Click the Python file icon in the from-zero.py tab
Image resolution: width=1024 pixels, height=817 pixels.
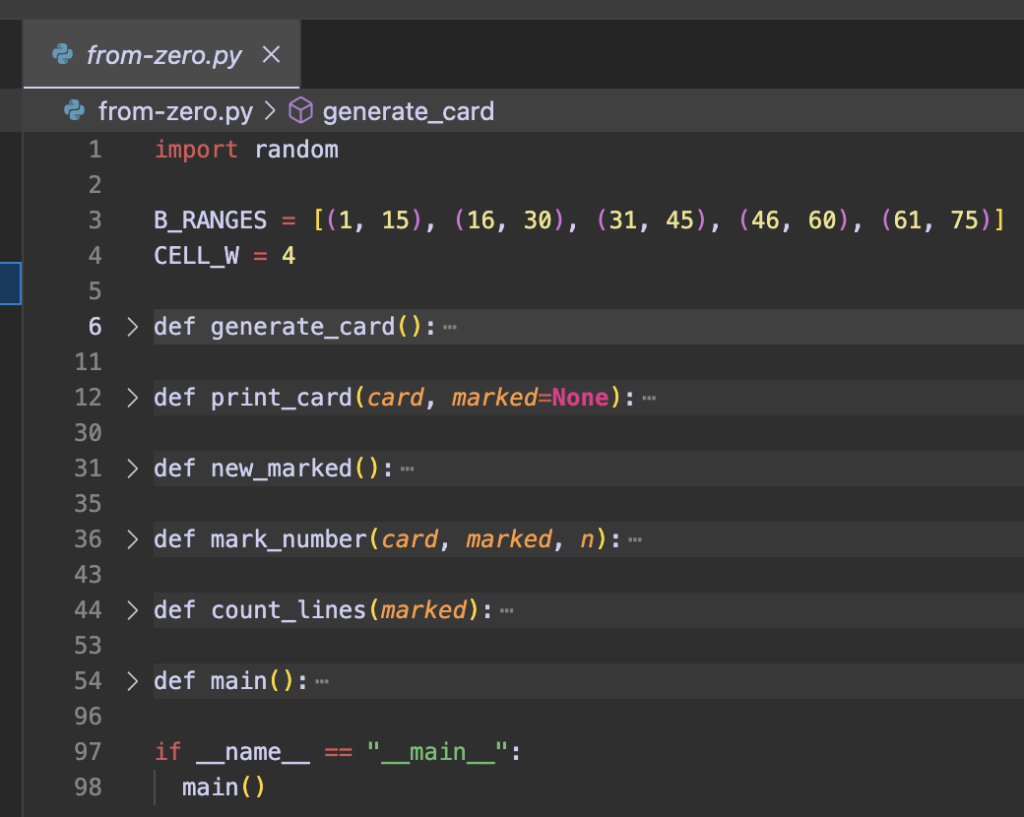(63, 55)
